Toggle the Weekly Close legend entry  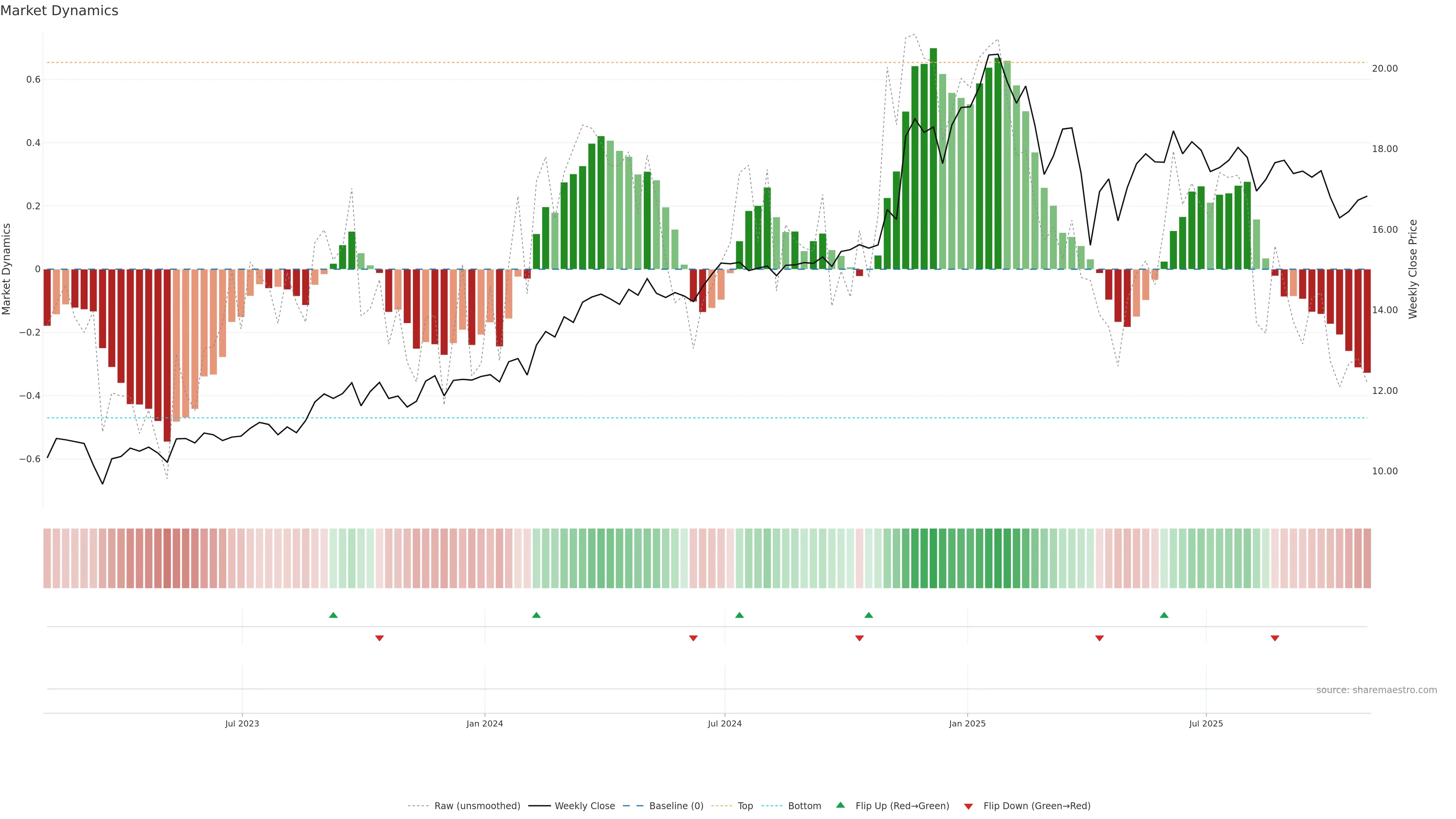[584, 806]
